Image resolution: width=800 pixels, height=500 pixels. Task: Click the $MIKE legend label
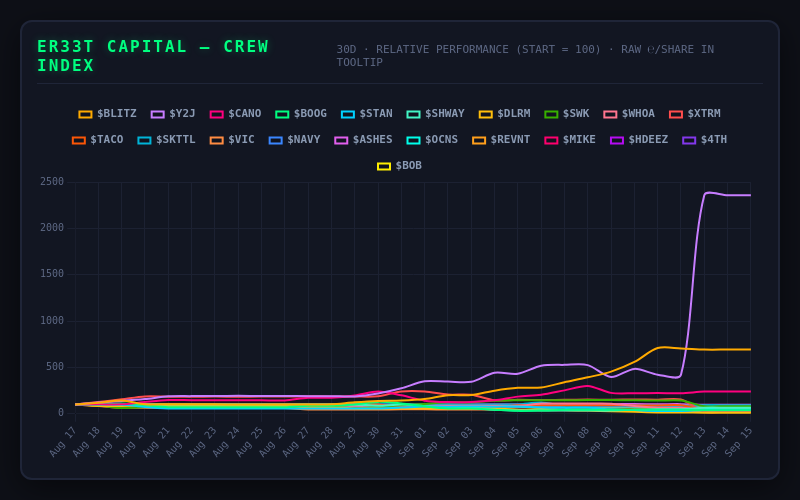tap(579, 139)
